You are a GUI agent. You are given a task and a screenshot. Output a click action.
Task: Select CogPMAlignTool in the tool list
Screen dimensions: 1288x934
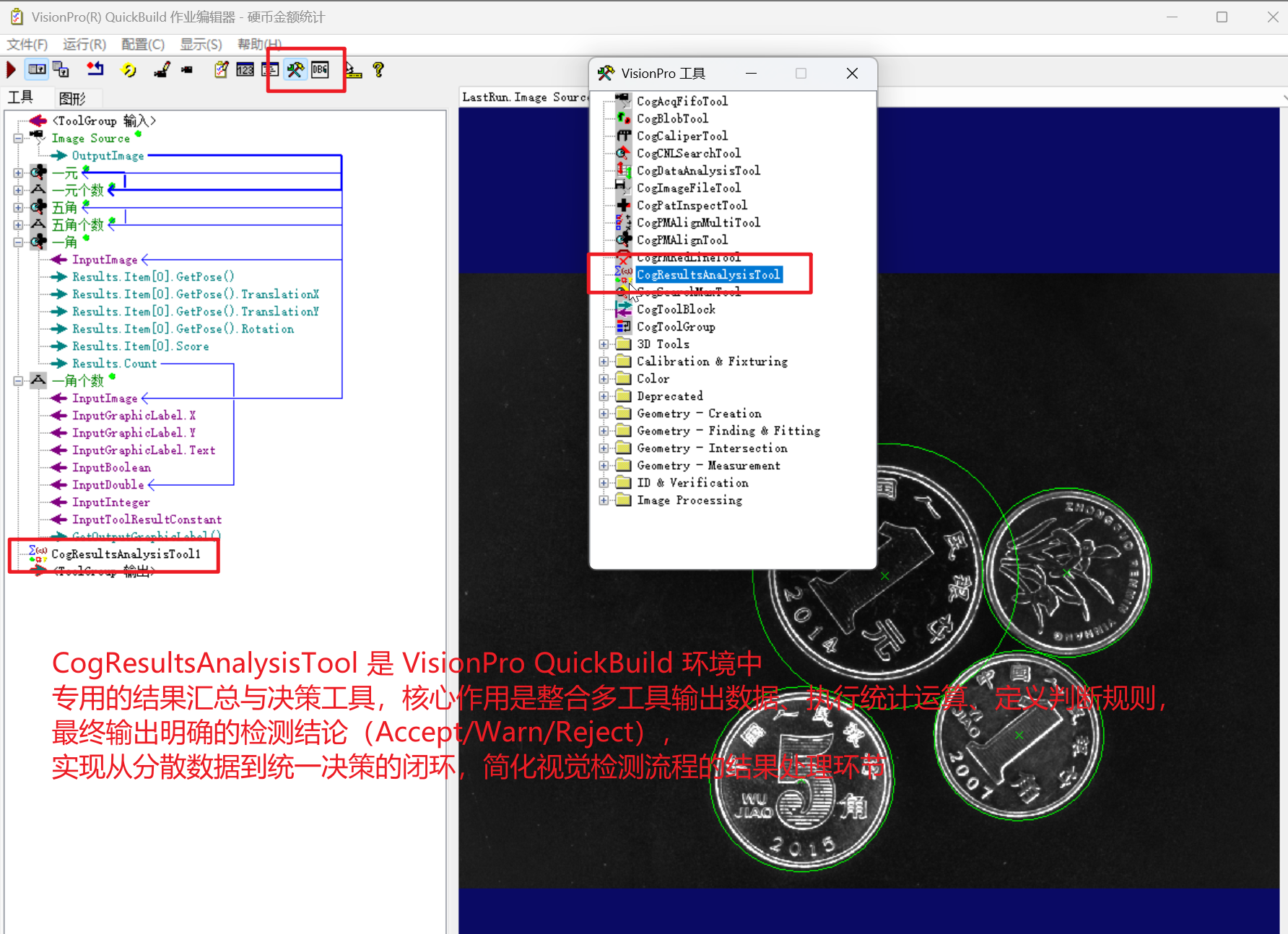click(x=682, y=240)
